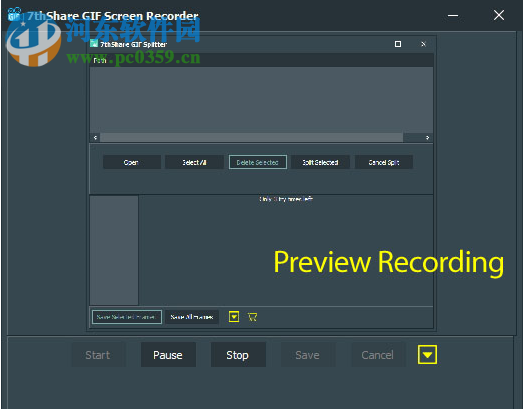Click the Start recording button

coord(98,355)
